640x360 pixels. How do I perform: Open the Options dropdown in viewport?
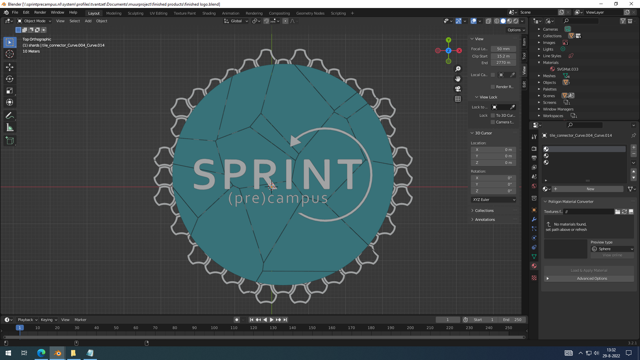coord(516,30)
